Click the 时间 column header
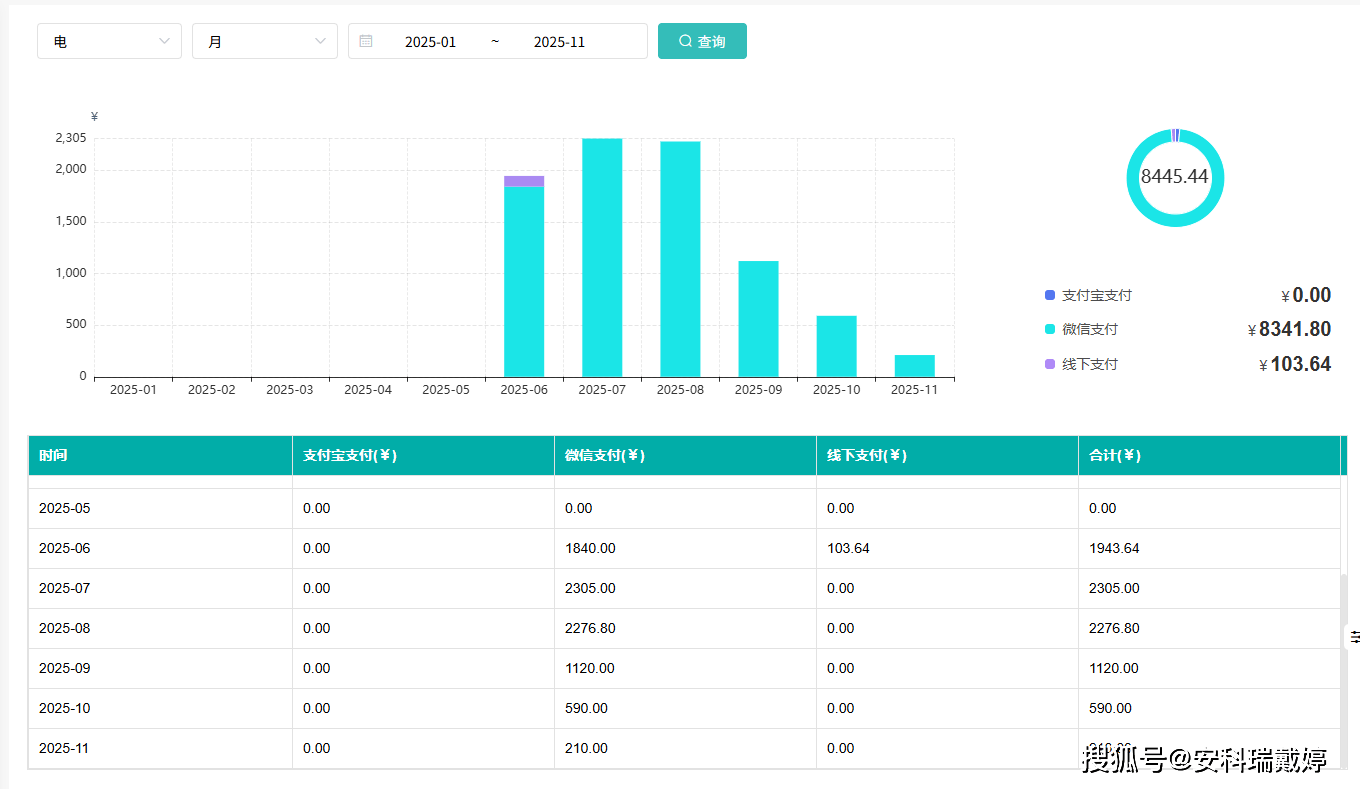The height and width of the screenshot is (789, 1360). tap(160, 455)
